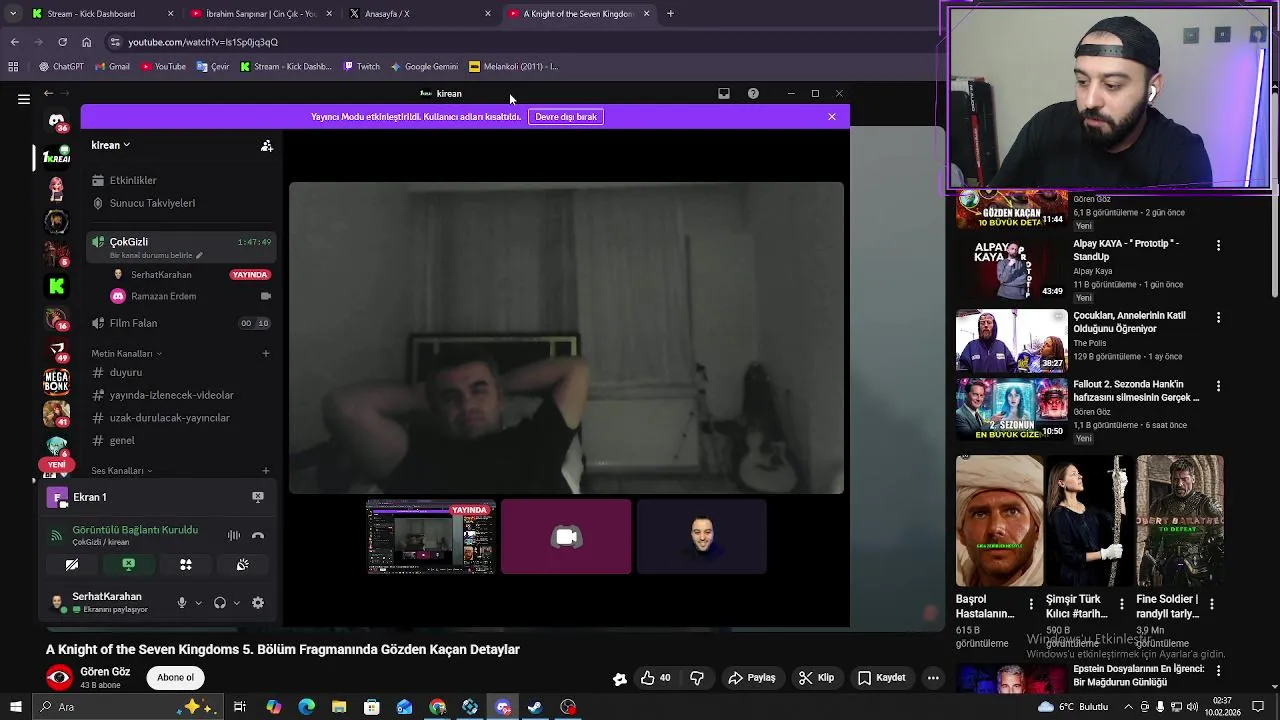This screenshot has width=1280, height=720.
Task: Dislike the YouTube video
Action: click(697, 678)
